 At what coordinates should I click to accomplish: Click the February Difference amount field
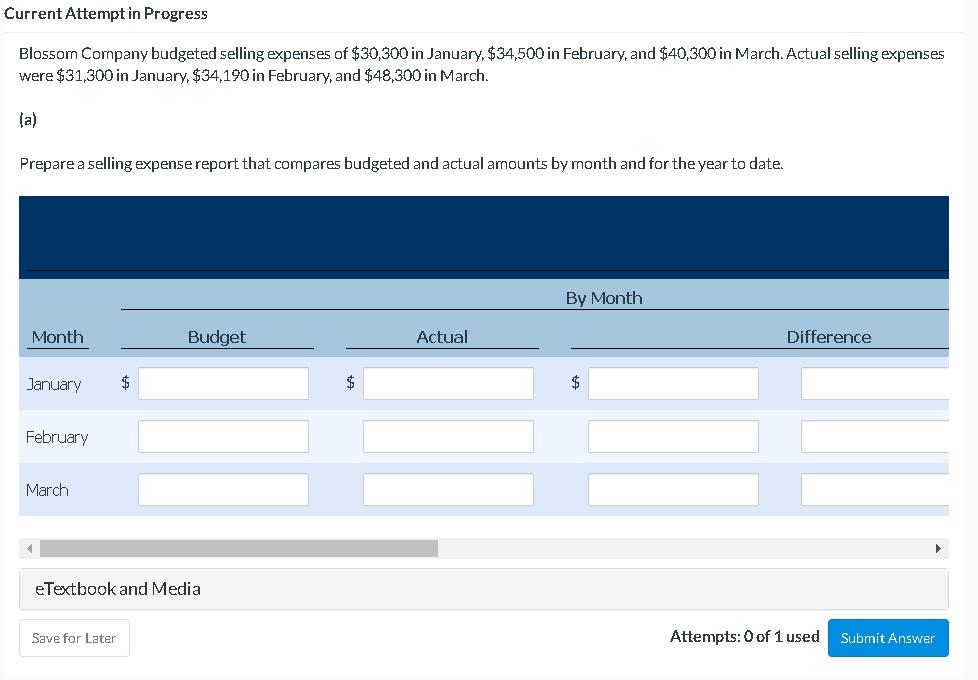673,436
